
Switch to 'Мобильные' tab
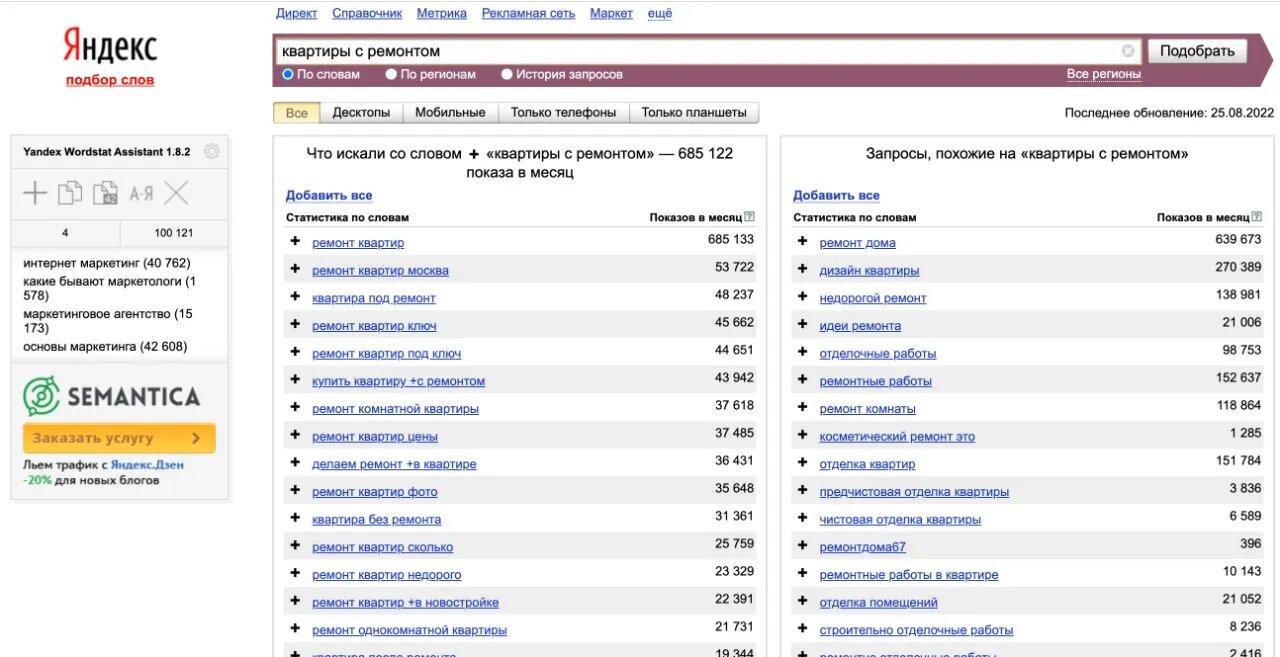(x=450, y=113)
